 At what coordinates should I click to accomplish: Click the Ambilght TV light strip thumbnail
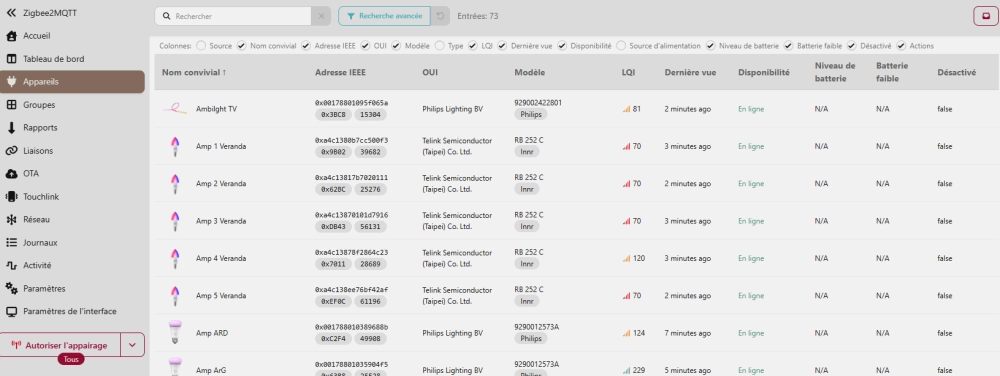tap(175, 109)
